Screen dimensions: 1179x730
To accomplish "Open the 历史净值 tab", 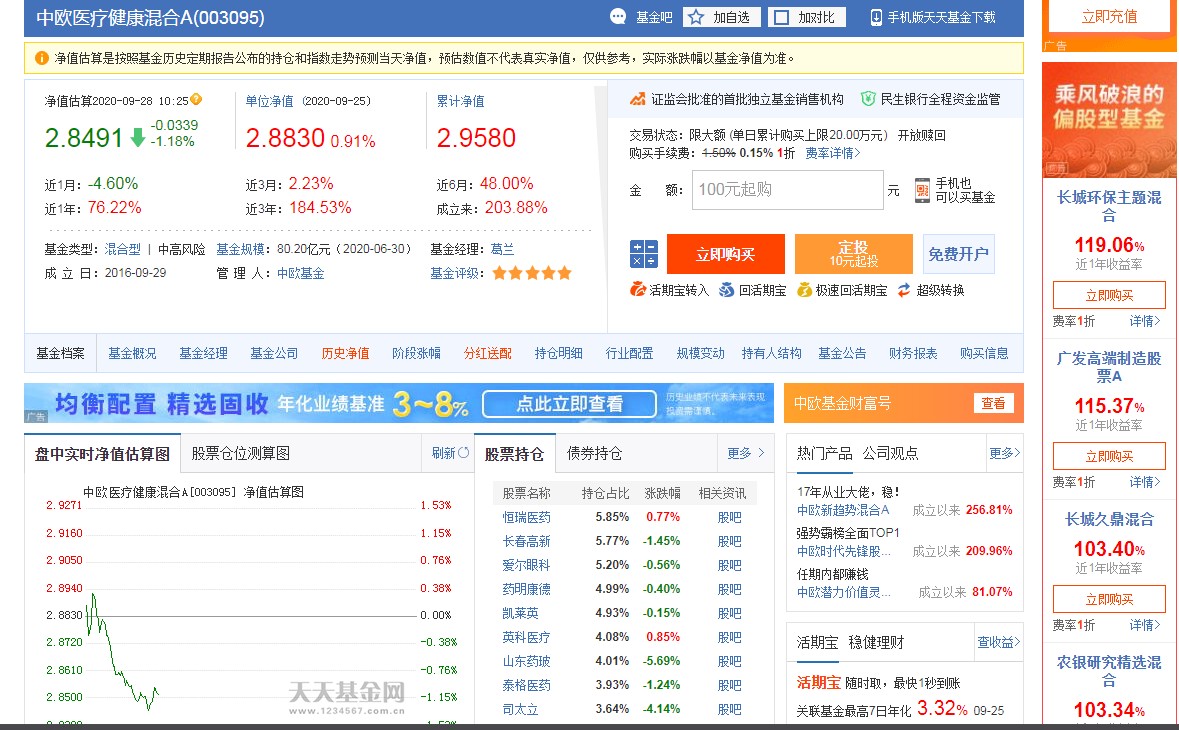I will pos(345,353).
